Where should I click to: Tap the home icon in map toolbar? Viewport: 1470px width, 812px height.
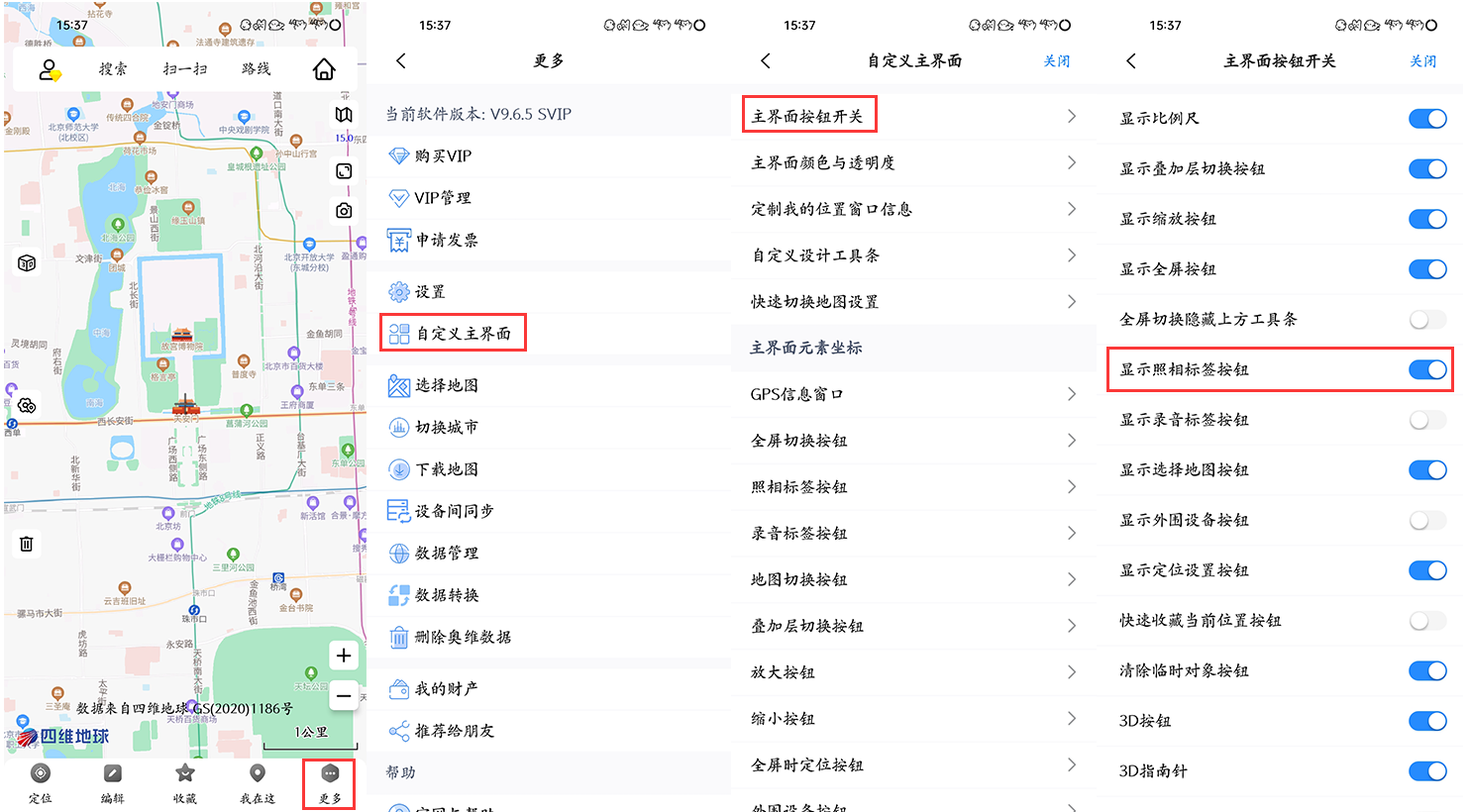click(324, 69)
